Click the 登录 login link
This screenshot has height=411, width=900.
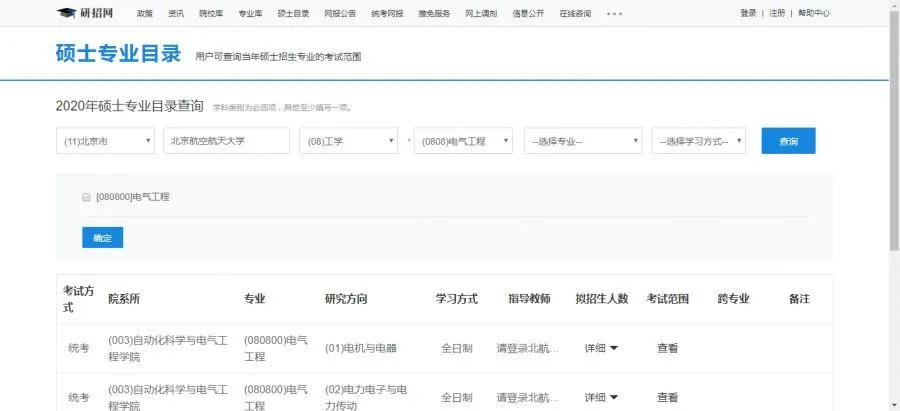[748, 14]
